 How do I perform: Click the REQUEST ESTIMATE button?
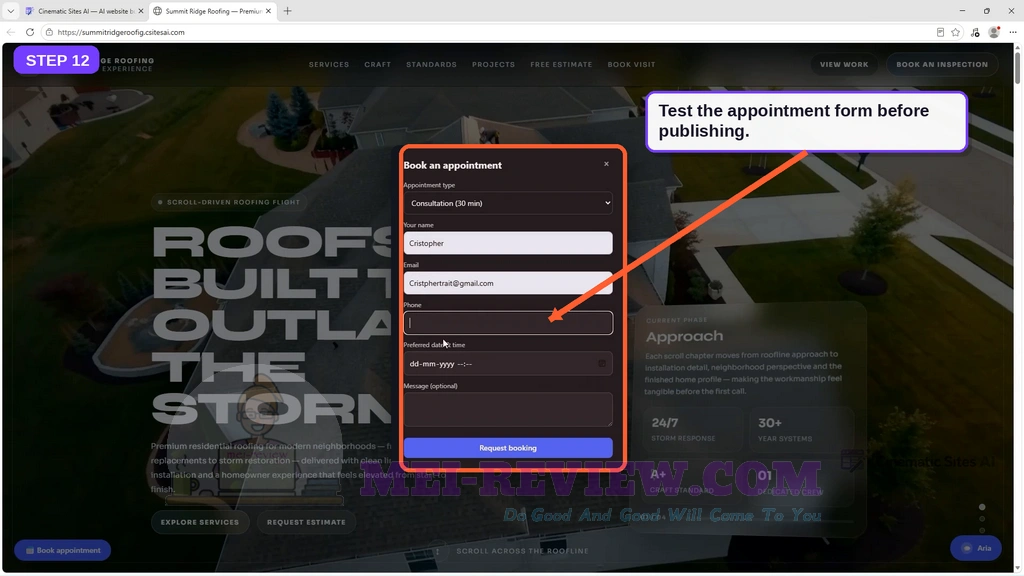[306, 522]
